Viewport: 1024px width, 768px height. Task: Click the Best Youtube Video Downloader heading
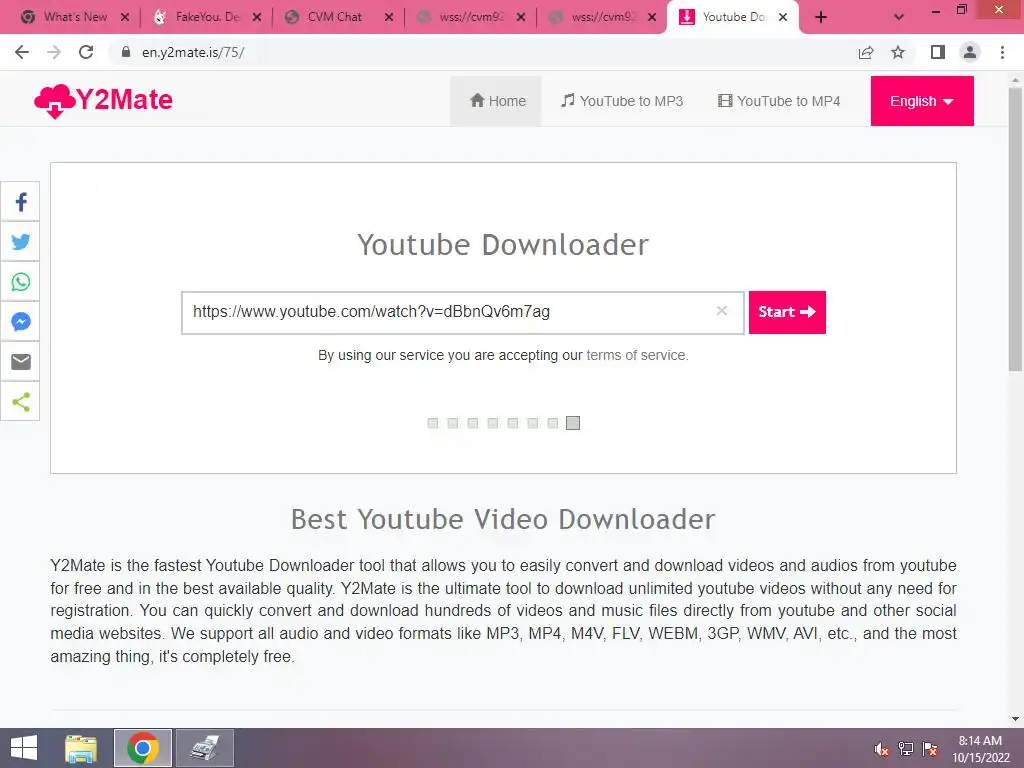click(x=503, y=520)
